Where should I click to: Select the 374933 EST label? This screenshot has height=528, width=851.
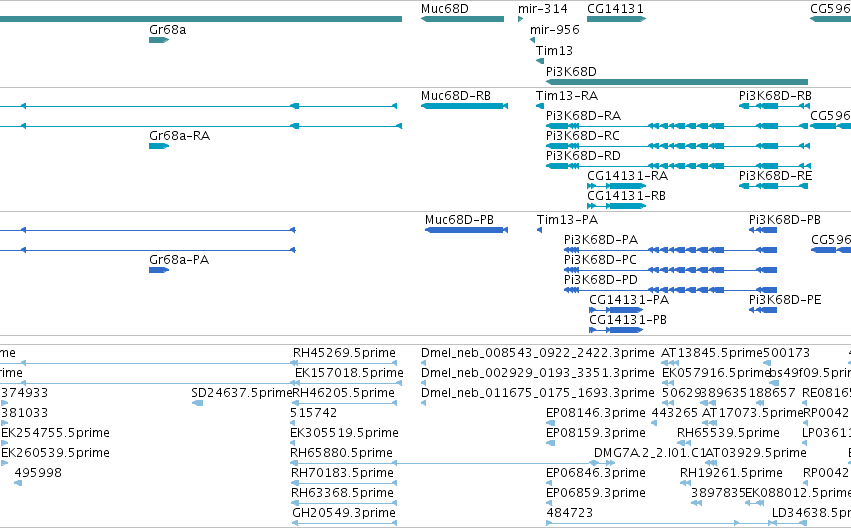click(x=24, y=393)
